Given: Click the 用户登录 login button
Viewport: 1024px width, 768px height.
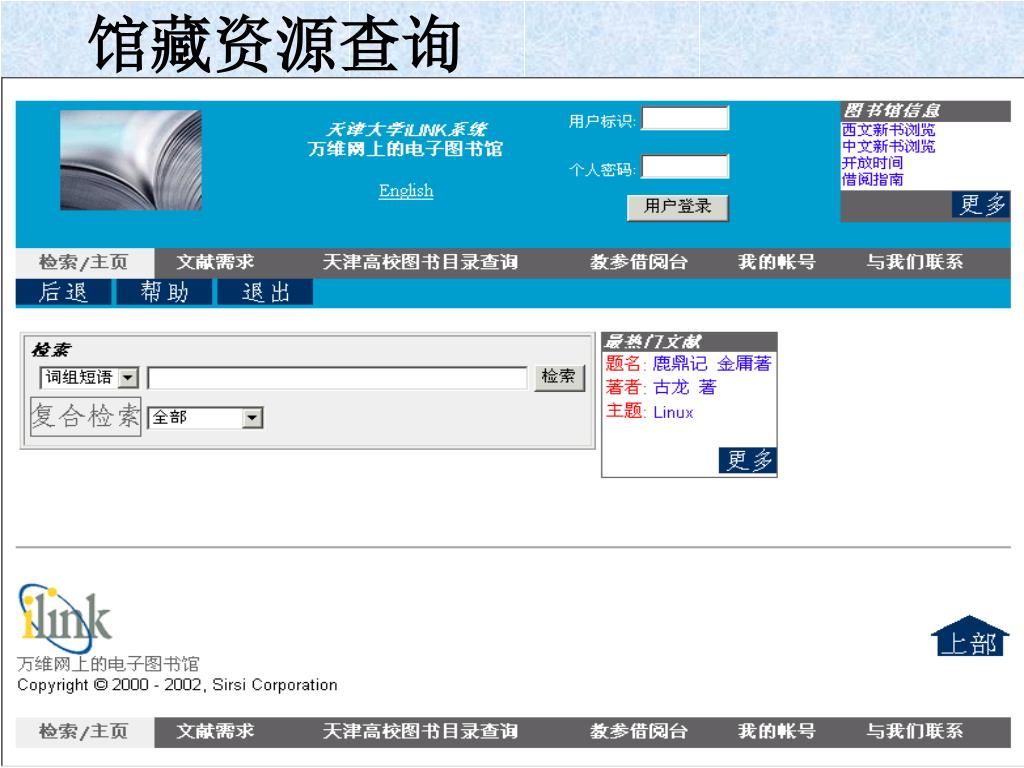Looking at the screenshot, I should click(678, 208).
